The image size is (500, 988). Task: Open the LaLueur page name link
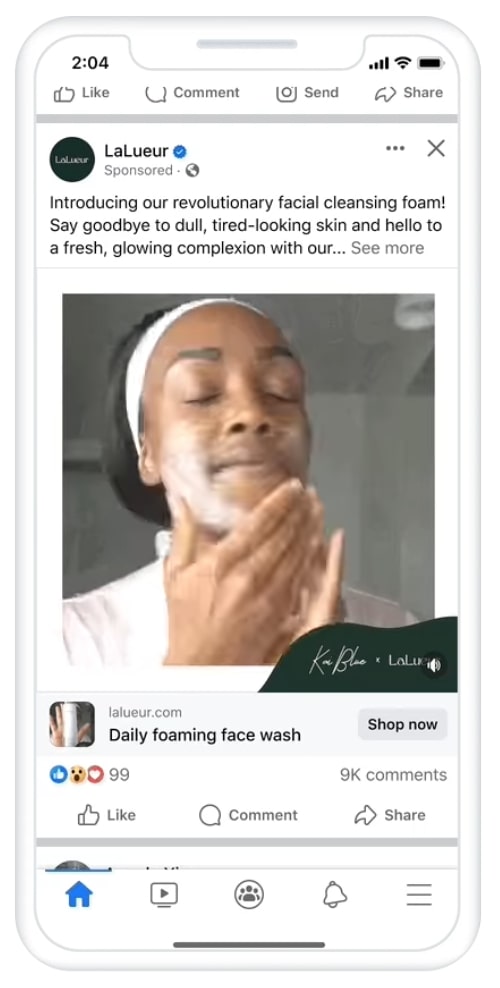click(136, 151)
